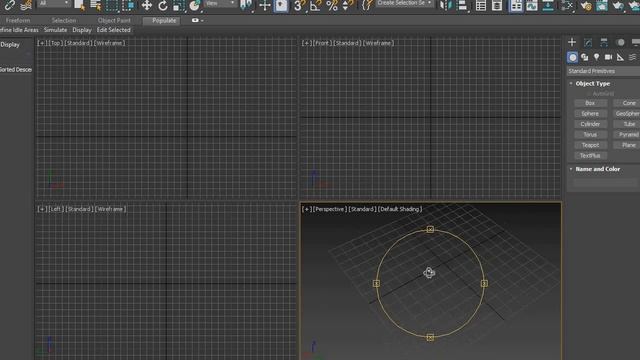
Task: Choose the Rectangular Selection Region tool
Action: click(x=112, y=5)
